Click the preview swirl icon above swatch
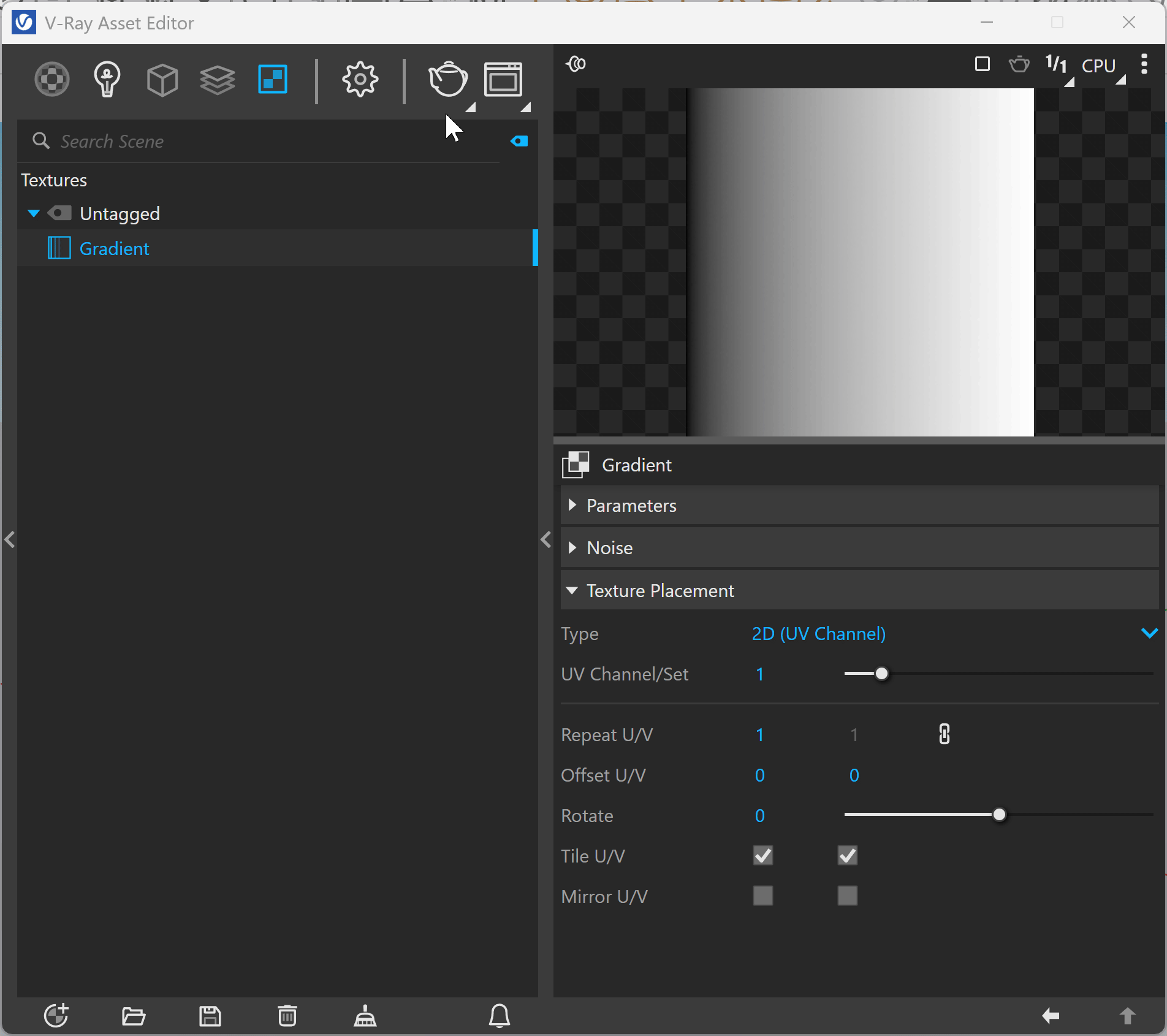This screenshot has height=1036, width=1167. (576, 64)
